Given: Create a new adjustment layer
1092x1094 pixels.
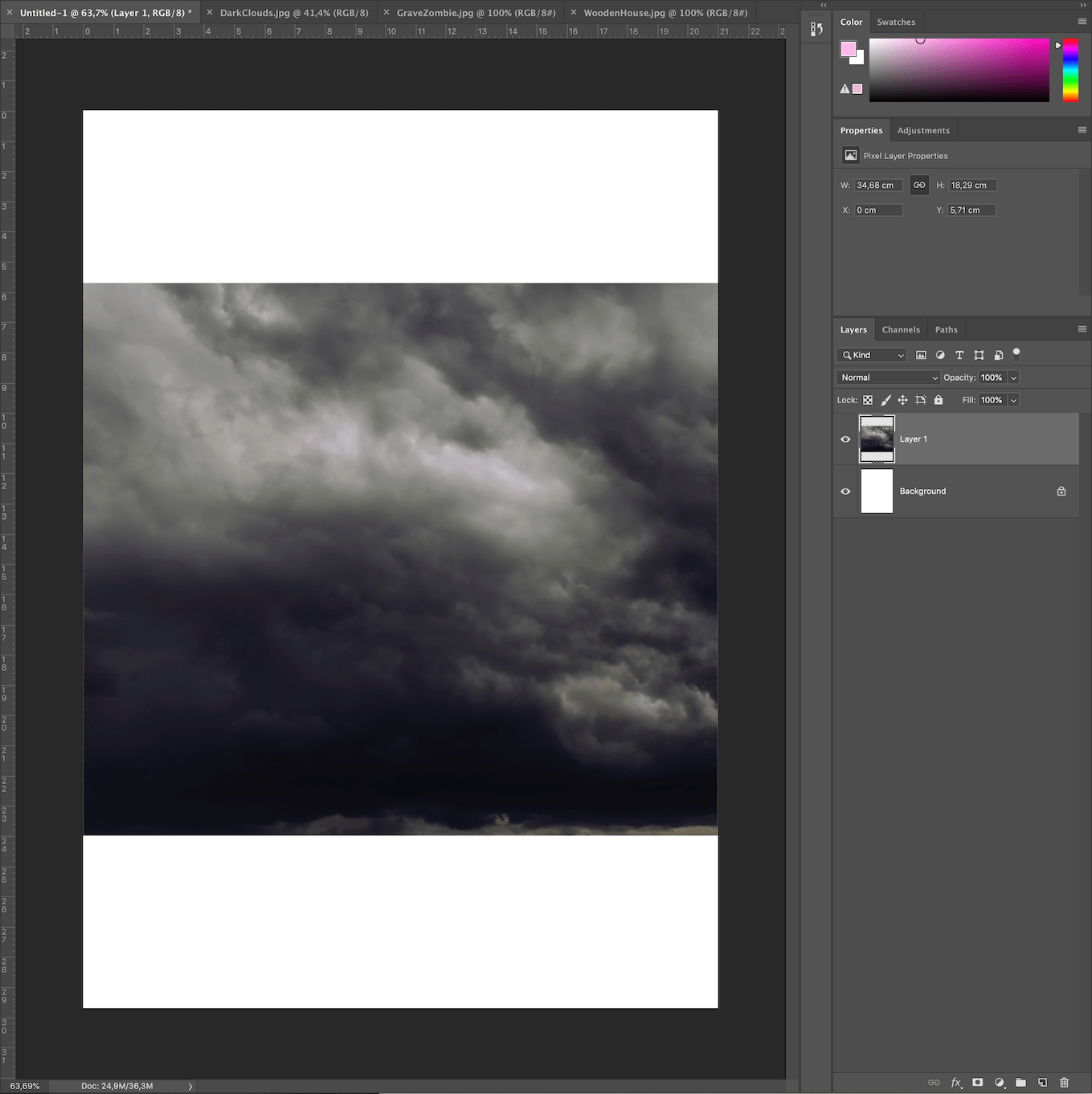Looking at the screenshot, I should pyautogui.click(x=1000, y=1082).
